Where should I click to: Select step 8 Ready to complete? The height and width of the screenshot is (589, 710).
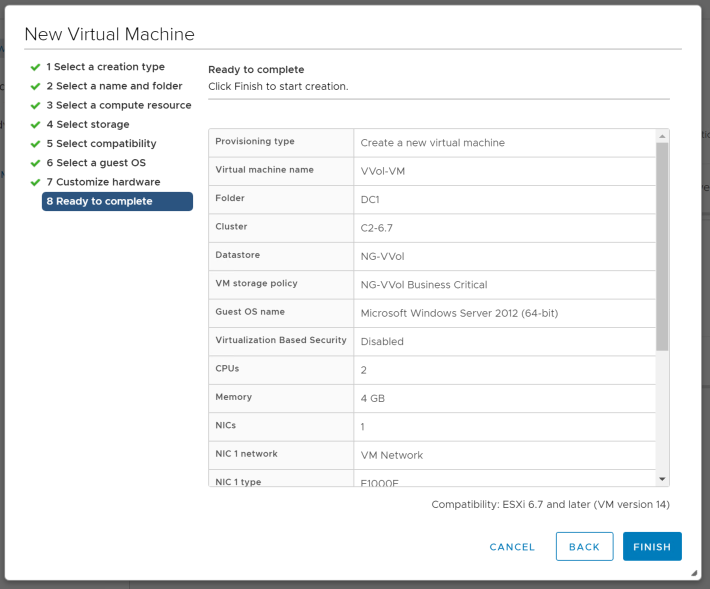click(x=117, y=201)
